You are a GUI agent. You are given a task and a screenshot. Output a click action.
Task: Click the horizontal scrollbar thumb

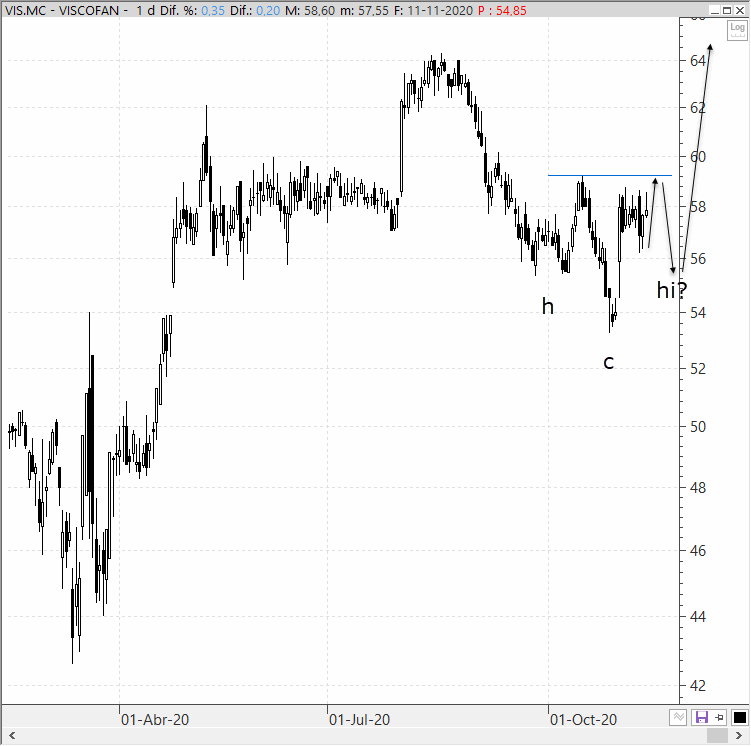[x=717, y=735]
